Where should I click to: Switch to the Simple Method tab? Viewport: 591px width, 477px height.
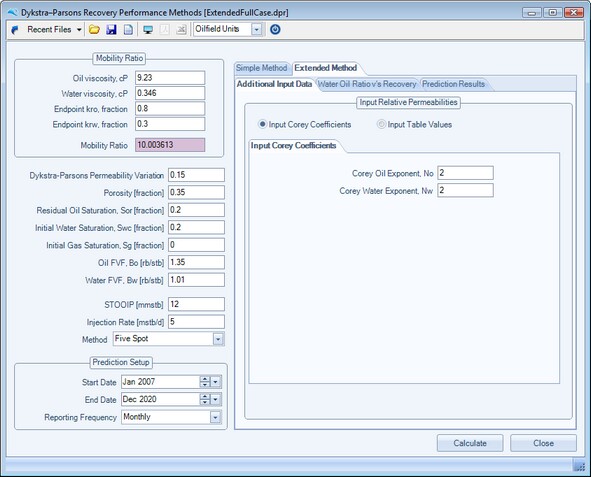(262, 68)
